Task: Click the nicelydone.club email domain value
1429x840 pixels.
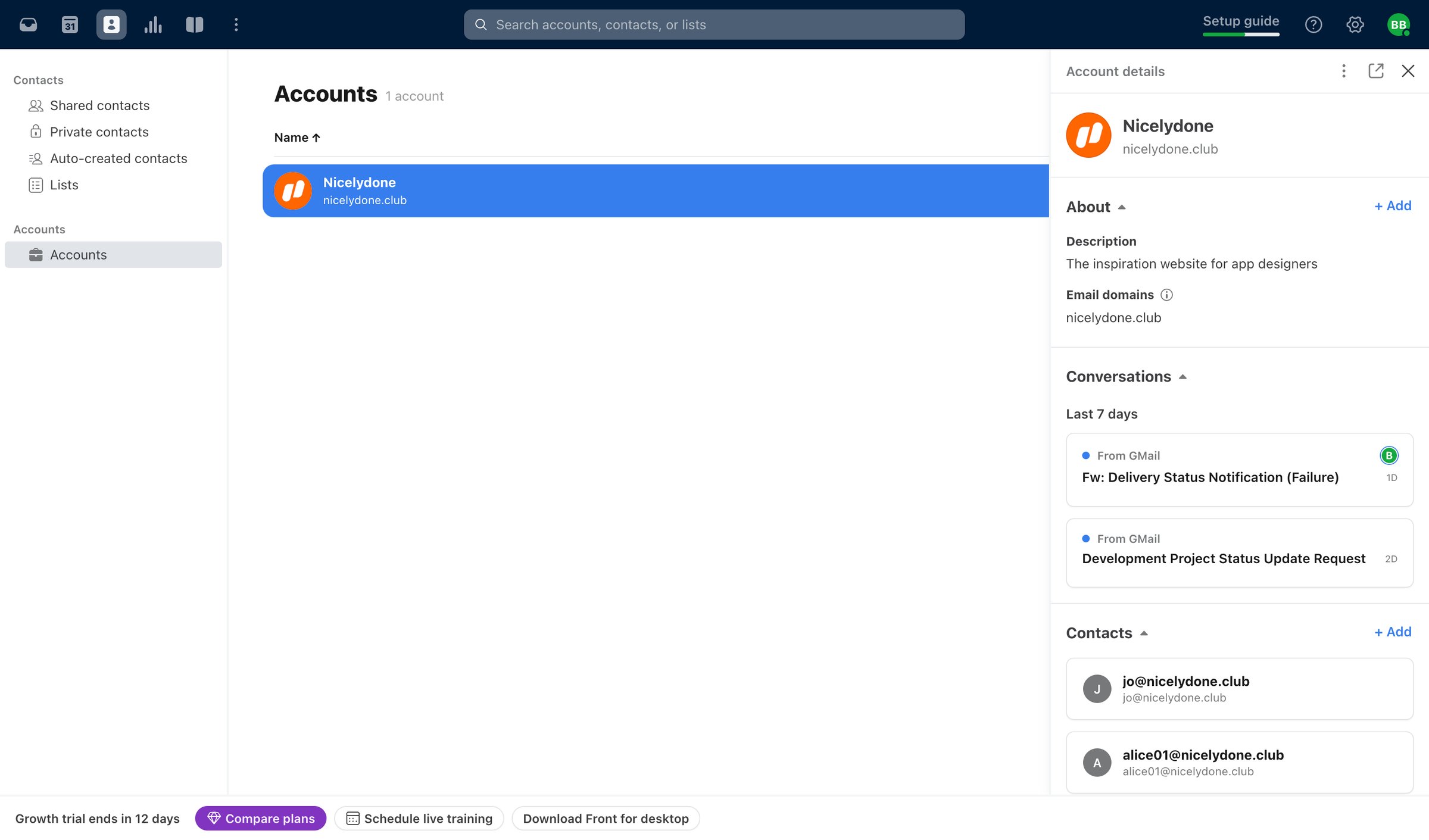Action: click(1113, 318)
